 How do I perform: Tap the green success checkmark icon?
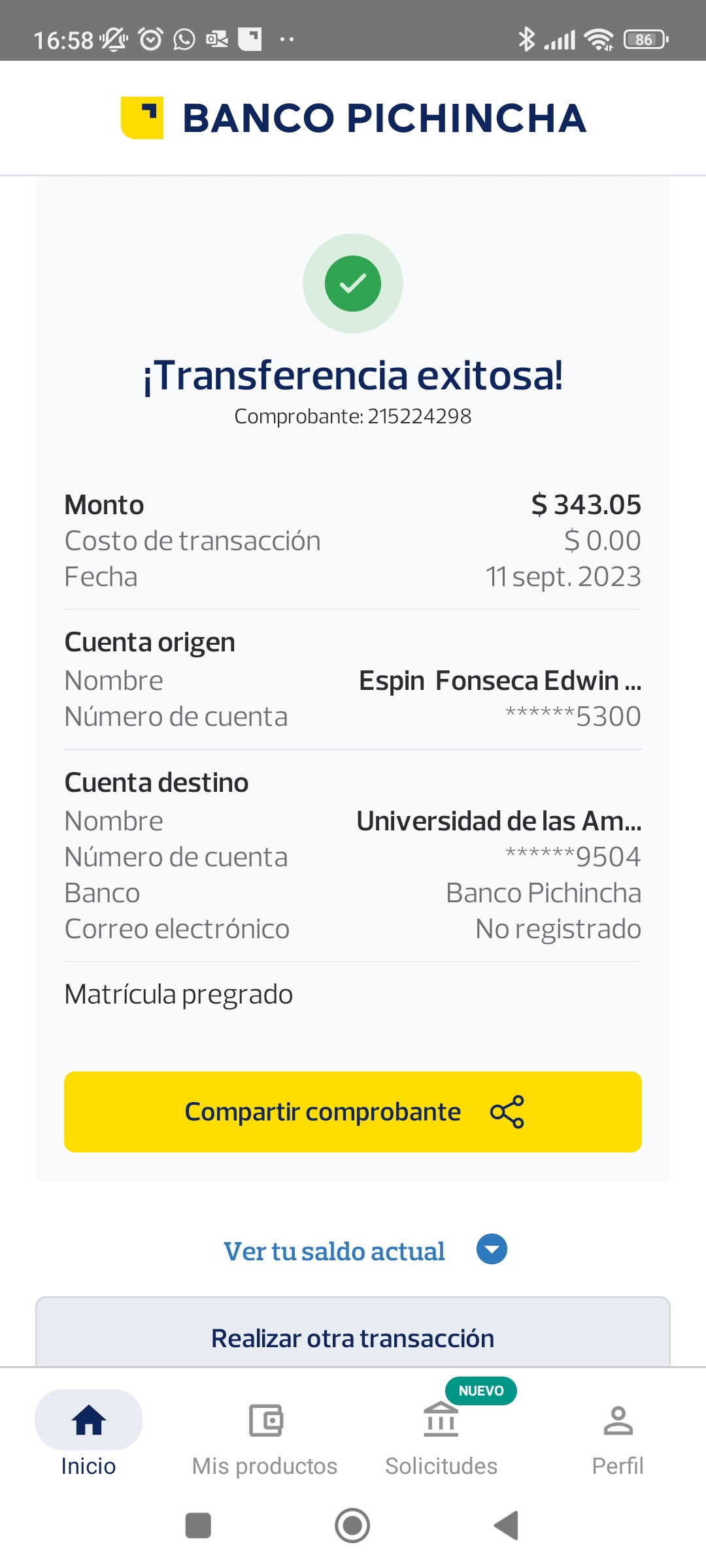(353, 284)
